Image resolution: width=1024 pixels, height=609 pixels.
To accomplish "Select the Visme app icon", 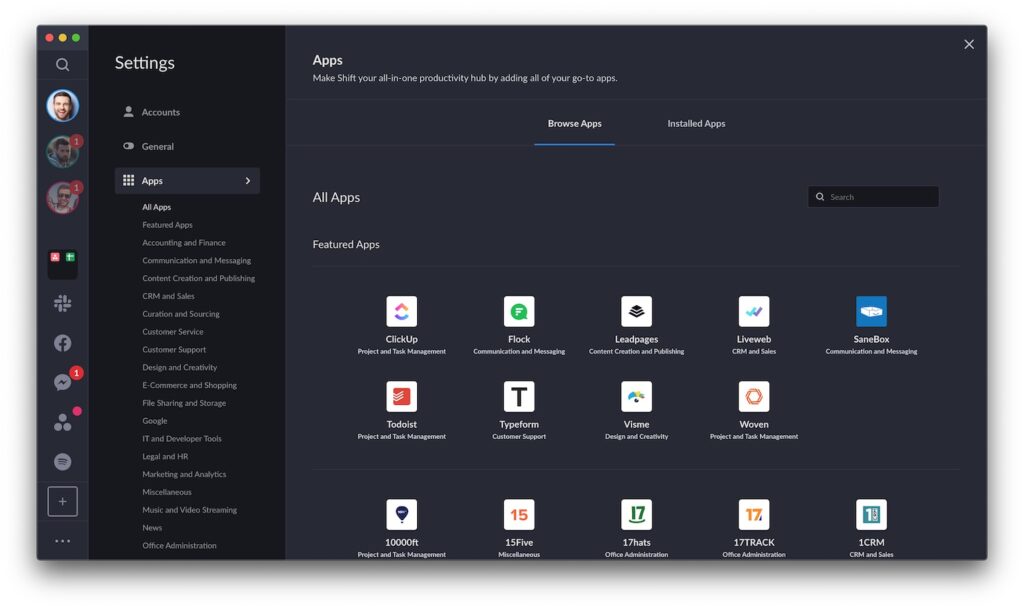I will 637,396.
